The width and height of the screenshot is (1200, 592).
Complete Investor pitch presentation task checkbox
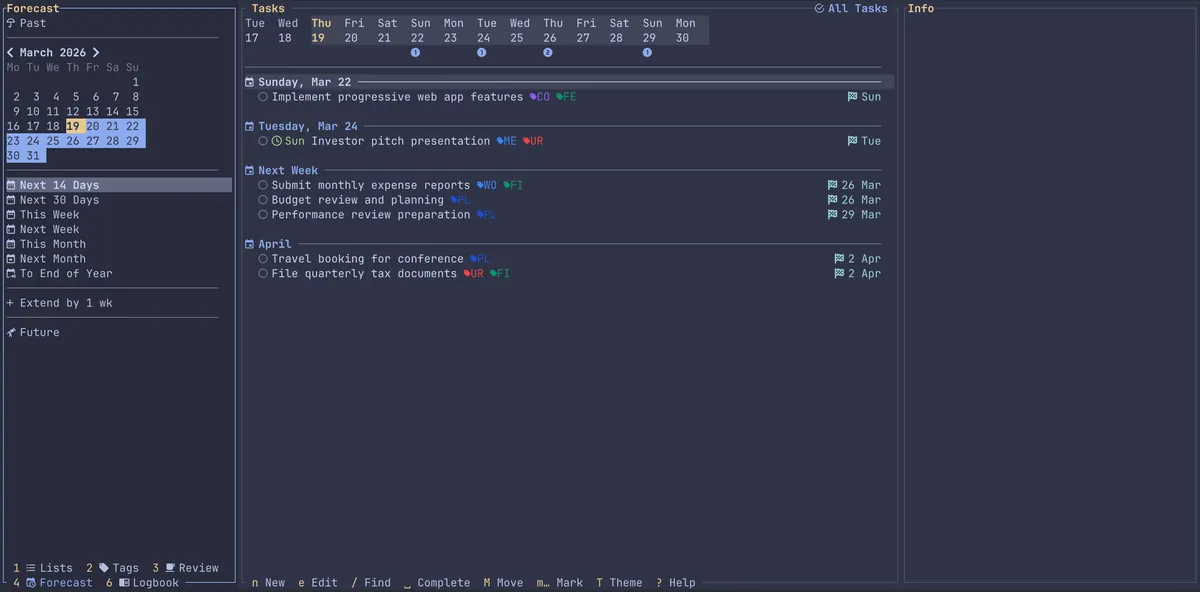click(x=263, y=141)
